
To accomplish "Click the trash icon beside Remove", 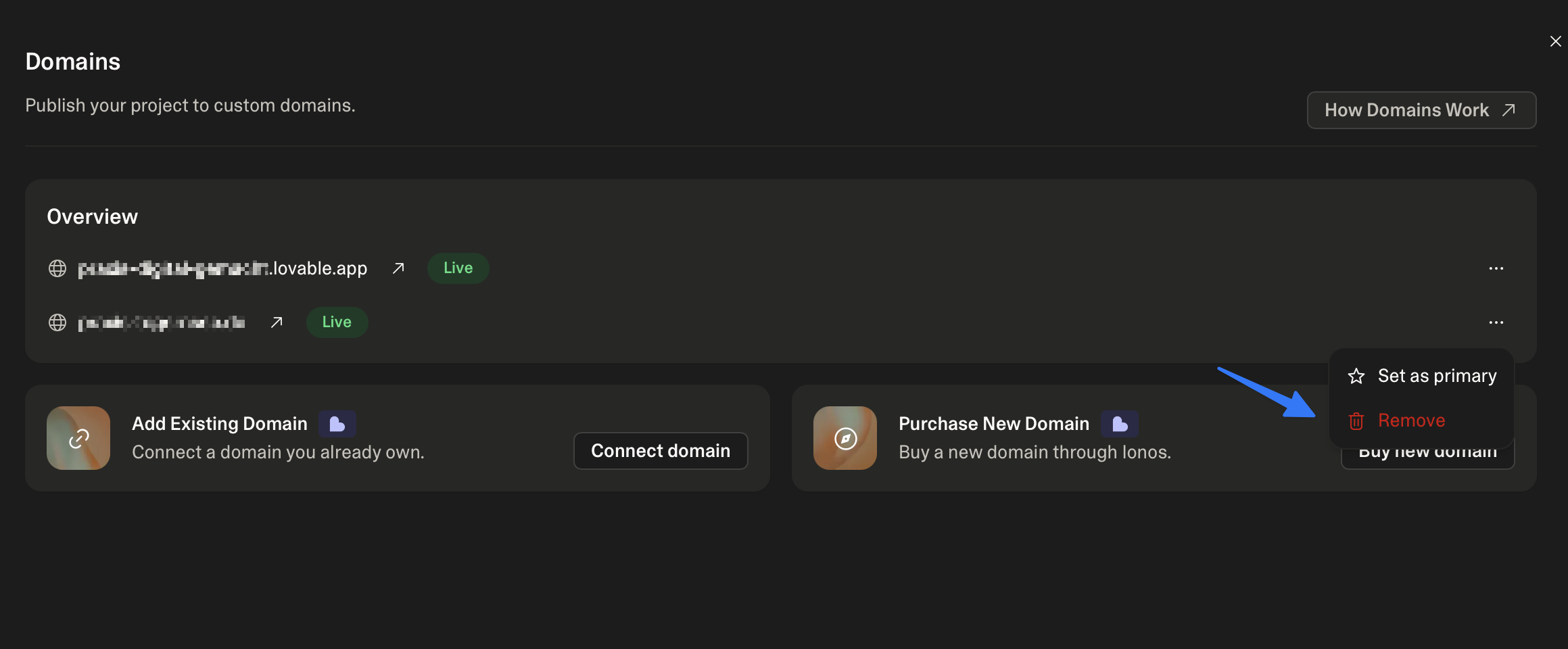I will pyautogui.click(x=1356, y=420).
